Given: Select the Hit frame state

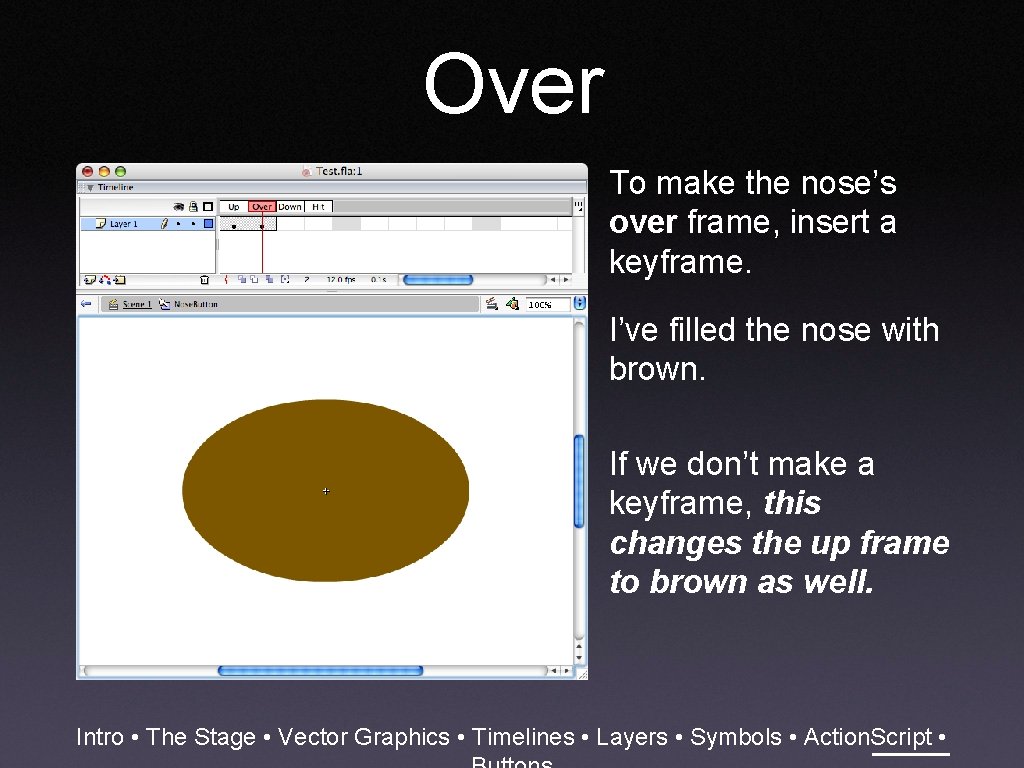Looking at the screenshot, I should point(318,206).
